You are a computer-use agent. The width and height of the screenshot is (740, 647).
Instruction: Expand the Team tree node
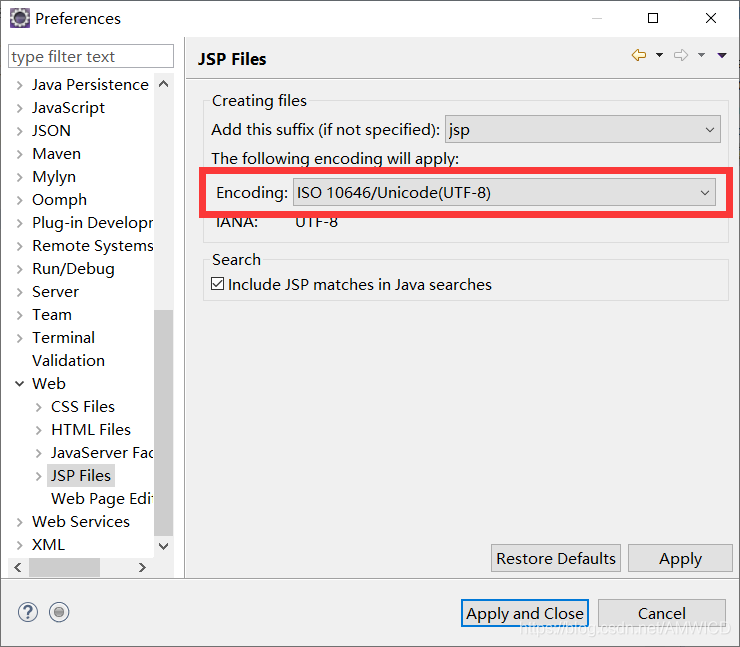(x=19, y=315)
